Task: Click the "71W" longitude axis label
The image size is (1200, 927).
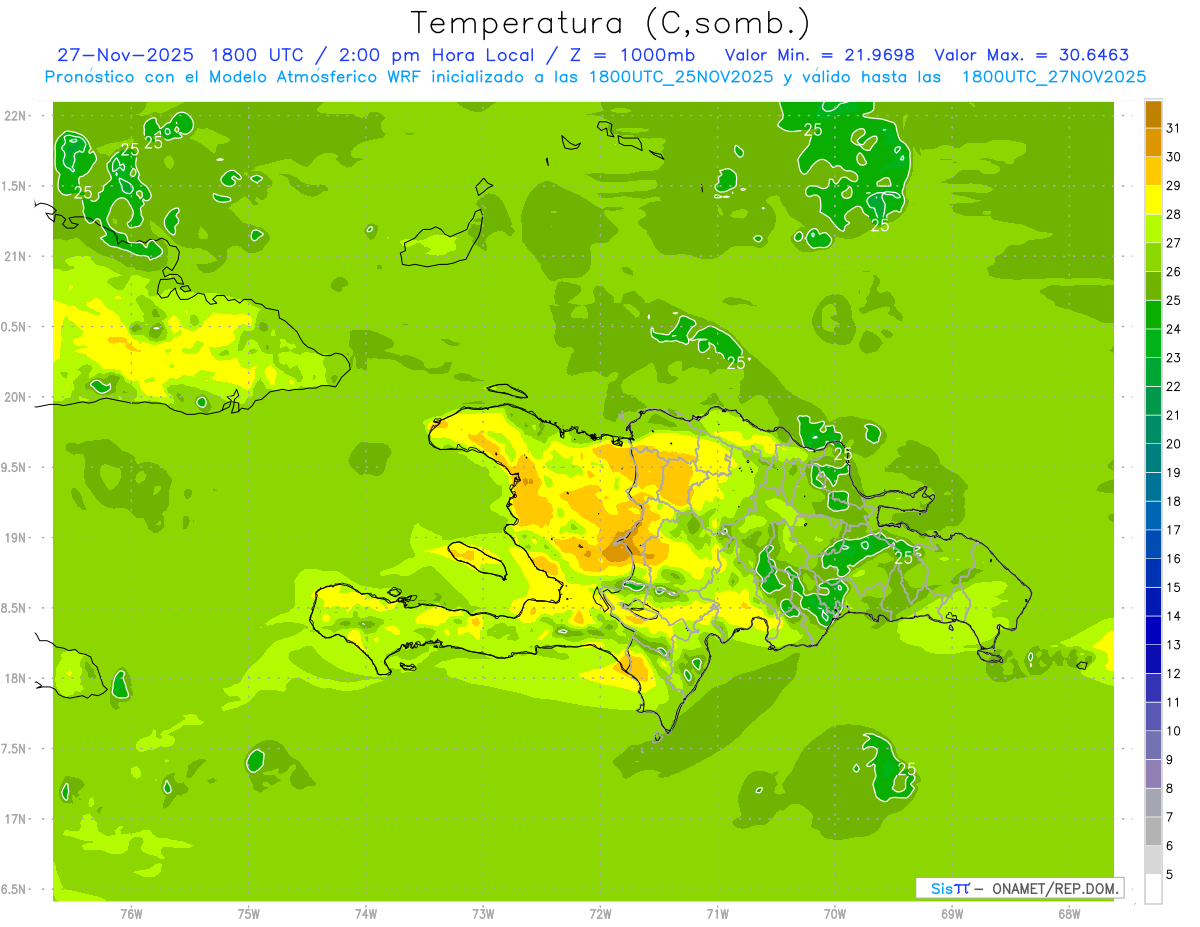Action: [717, 913]
